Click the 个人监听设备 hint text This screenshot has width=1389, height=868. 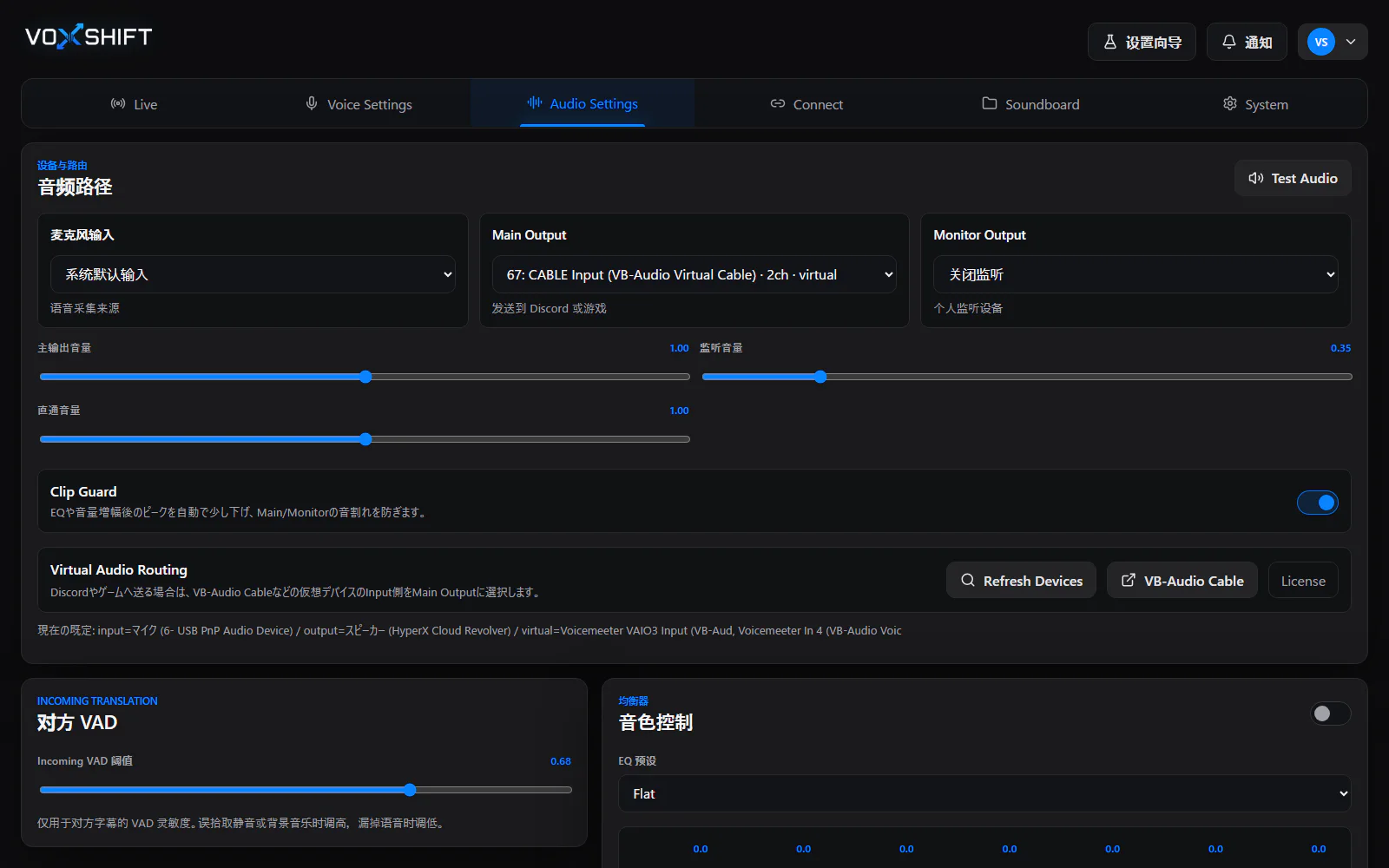click(x=968, y=308)
